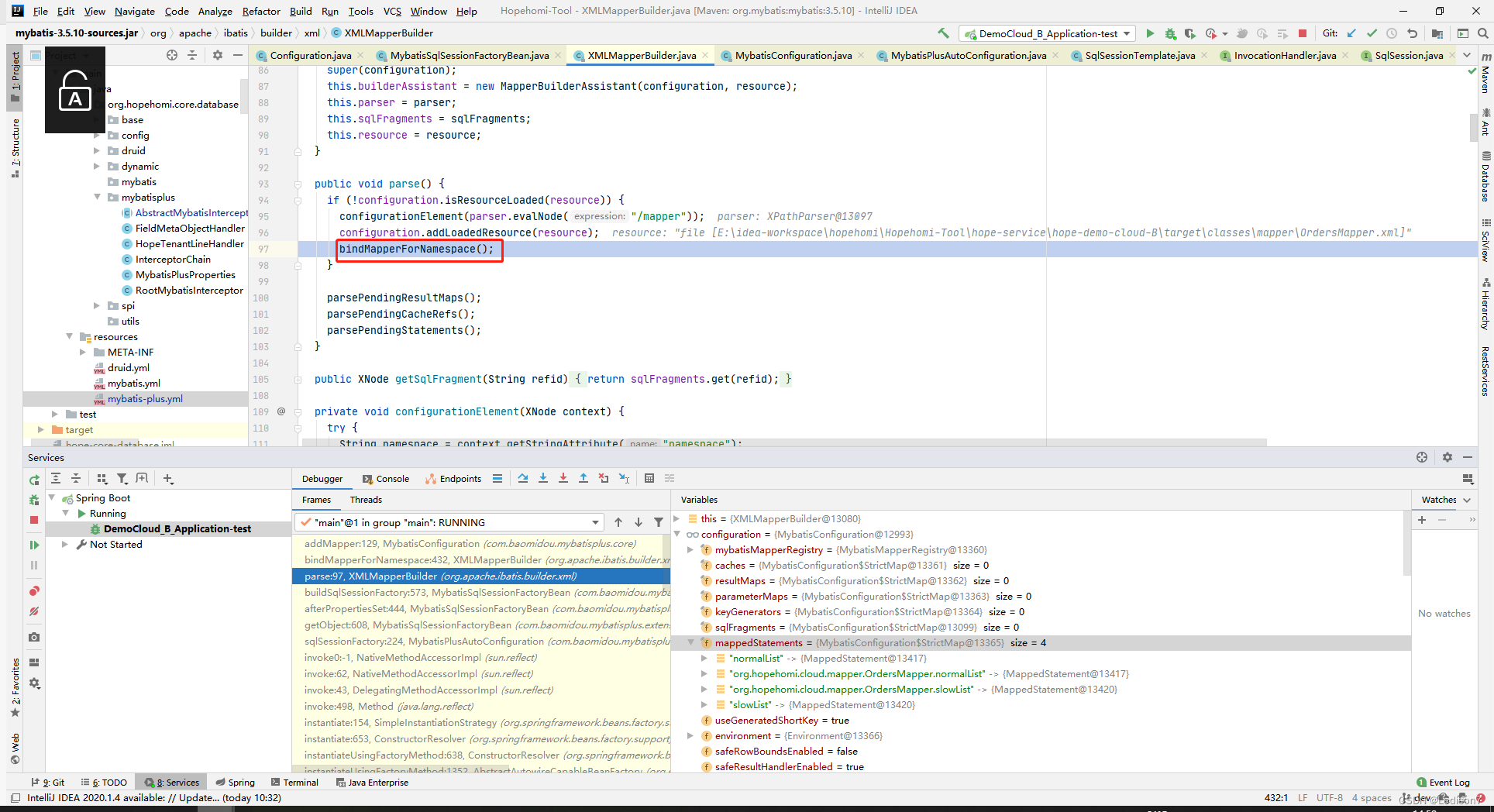This screenshot has width=1494, height=812.
Task: Expand environment variable node
Action: [x=690, y=735]
